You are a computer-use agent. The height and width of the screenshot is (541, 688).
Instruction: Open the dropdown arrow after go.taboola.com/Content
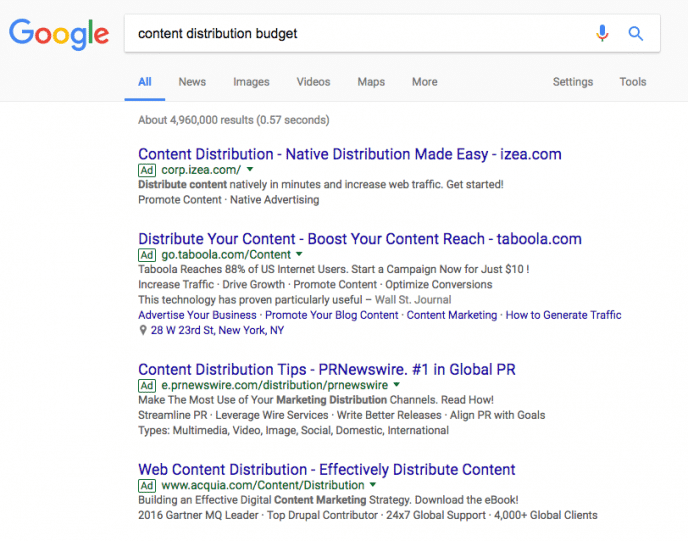[x=299, y=254]
